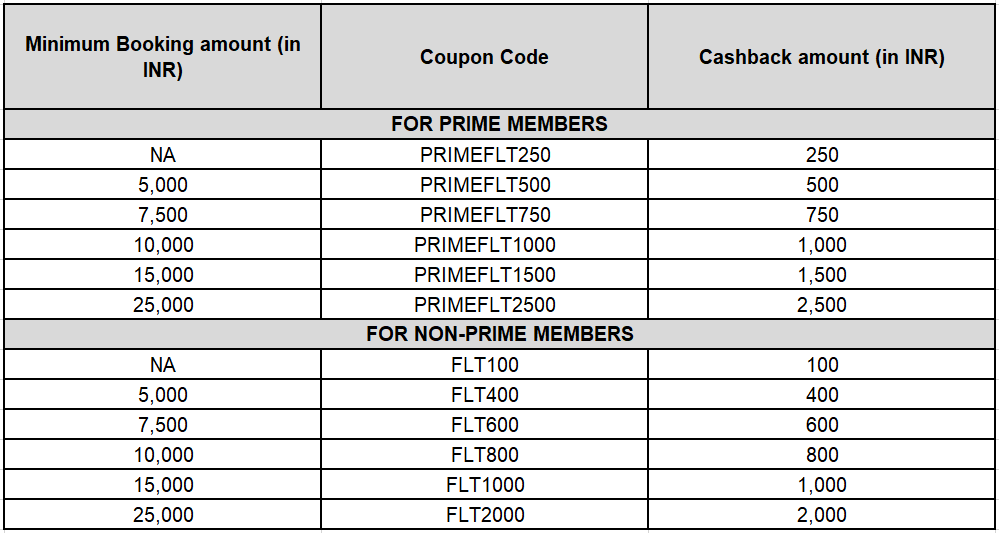The height and width of the screenshot is (533, 999).
Task: Click the "Cashback amount (in INR)" header
Action: point(821,58)
